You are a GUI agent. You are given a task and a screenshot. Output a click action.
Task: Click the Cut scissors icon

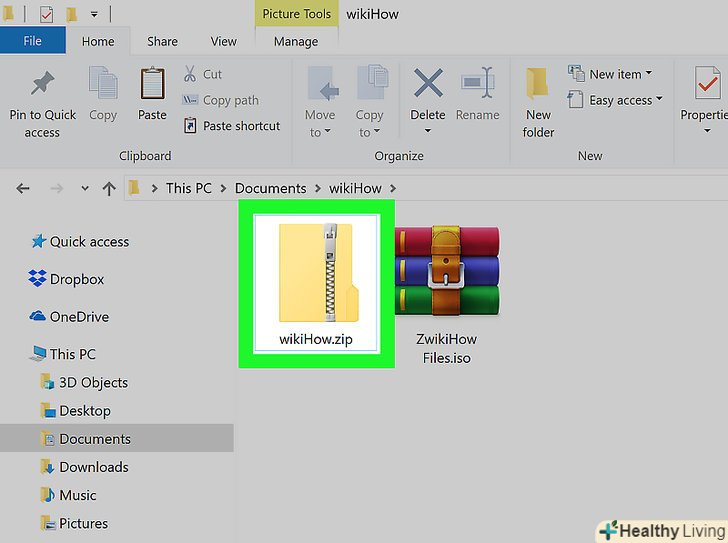click(189, 74)
